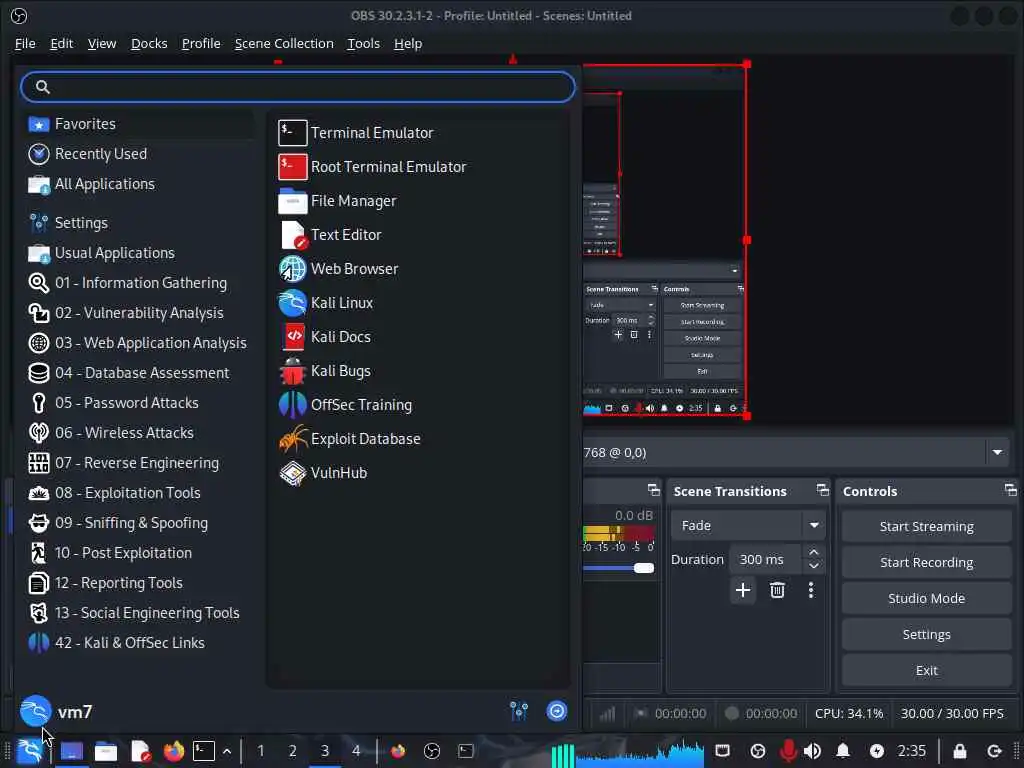This screenshot has height=768, width=1024.
Task: Click the log out icon in application menu
Action: click(557, 711)
